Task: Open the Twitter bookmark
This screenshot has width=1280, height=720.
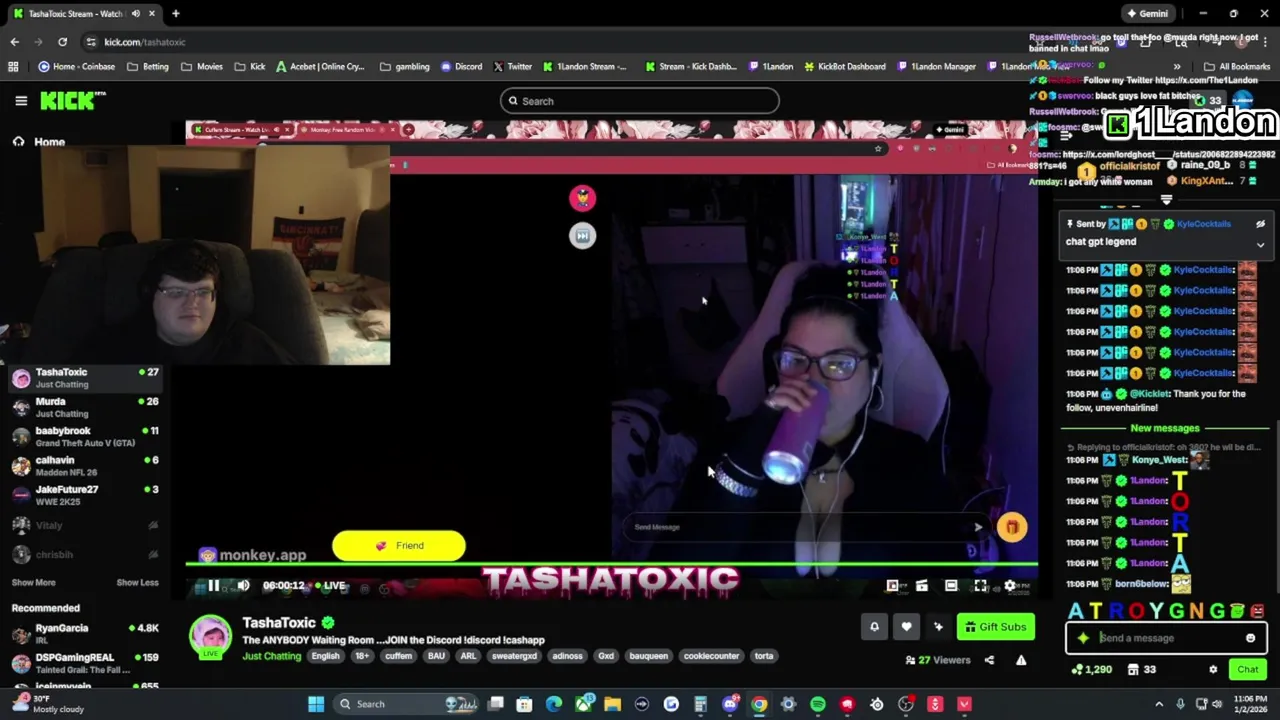Action: point(512,67)
